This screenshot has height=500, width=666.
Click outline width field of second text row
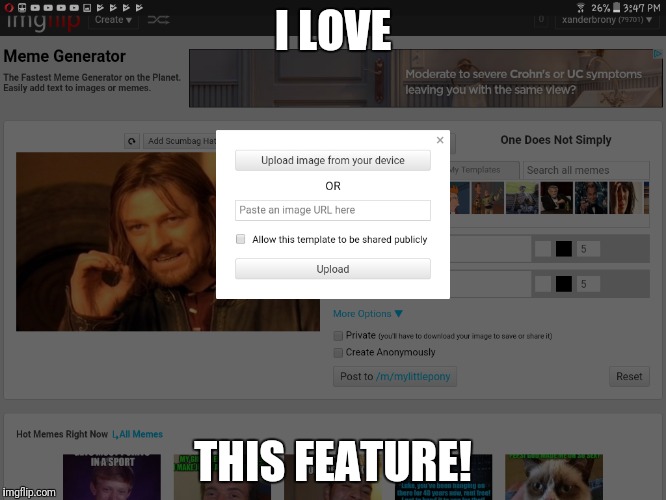point(588,284)
